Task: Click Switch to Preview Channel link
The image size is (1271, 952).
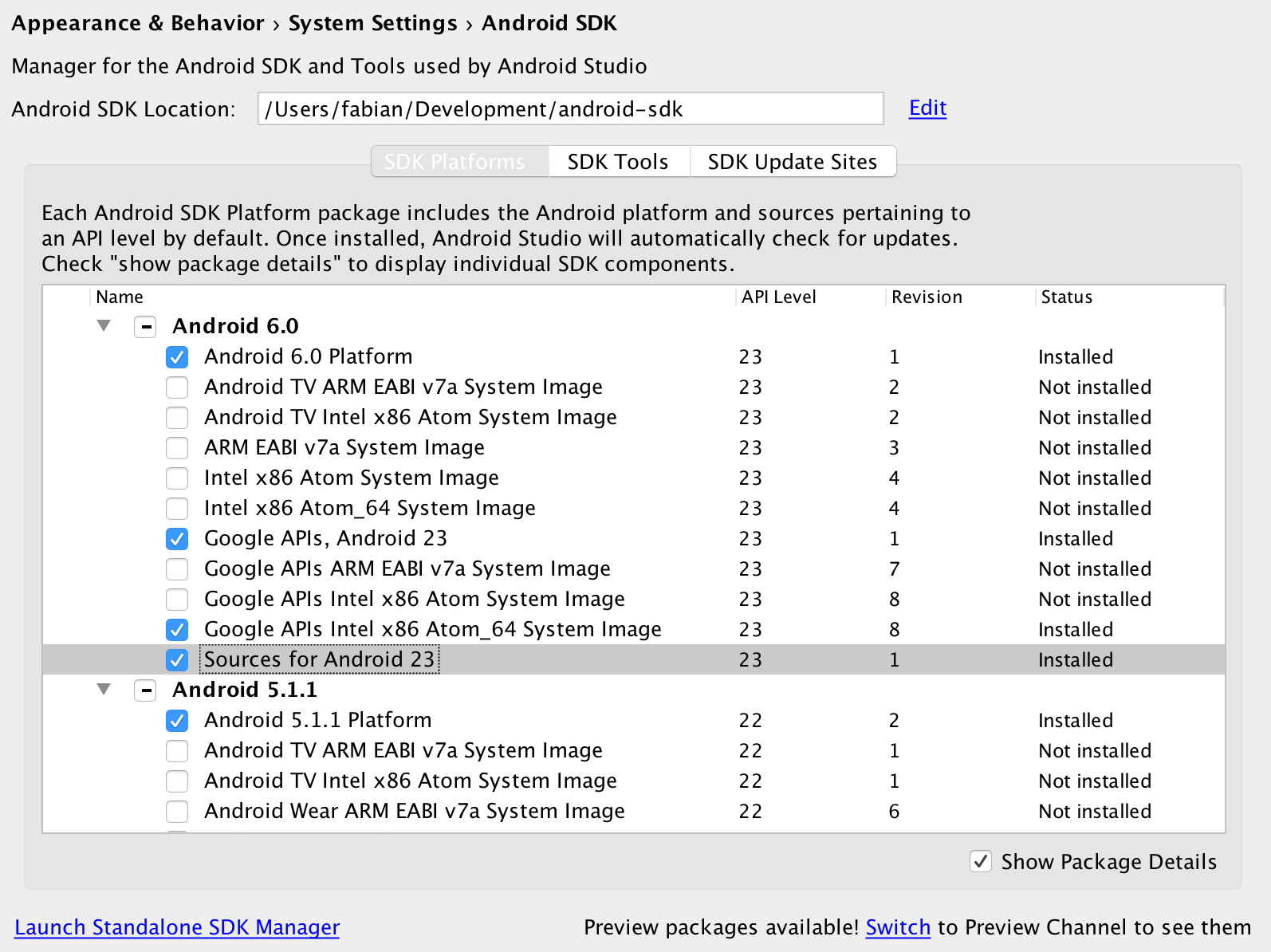Action: pos(898,927)
